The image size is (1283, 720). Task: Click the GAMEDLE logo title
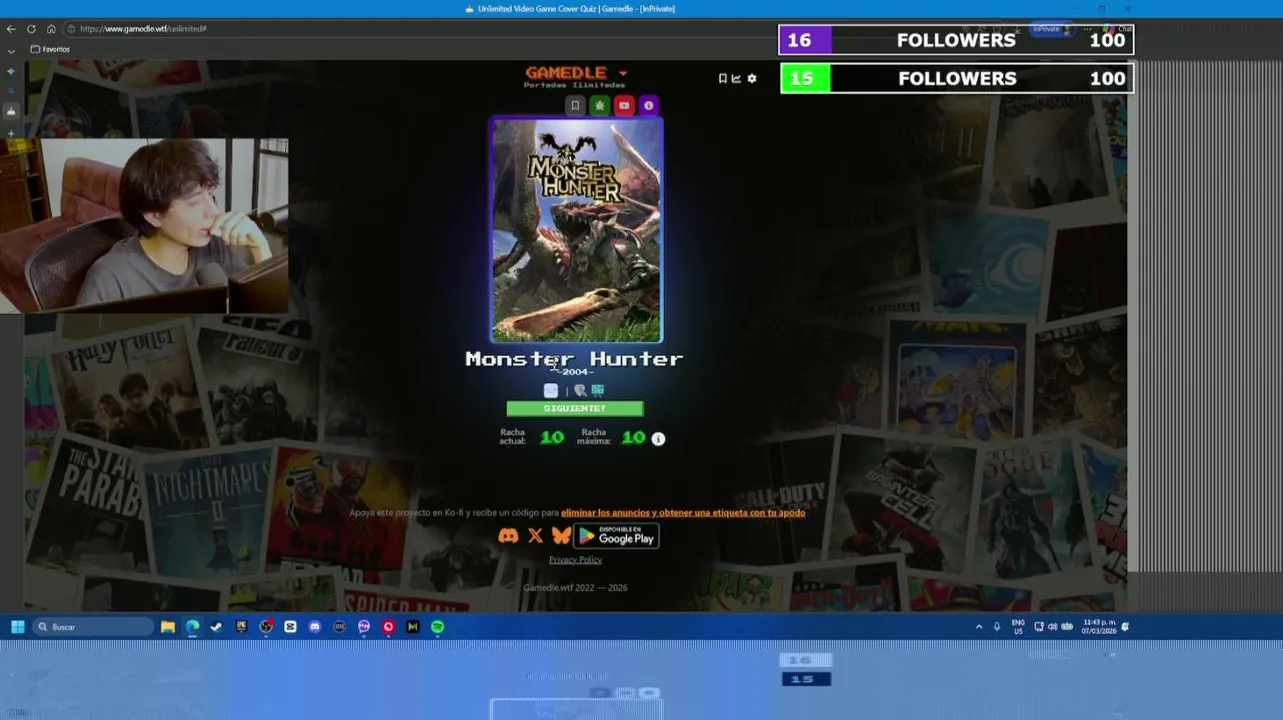[x=566, y=73]
